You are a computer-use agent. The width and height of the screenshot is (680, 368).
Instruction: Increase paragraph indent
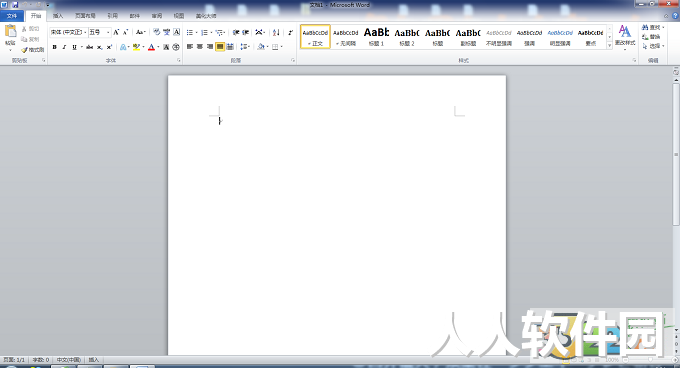pyautogui.click(x=245, y=32)
